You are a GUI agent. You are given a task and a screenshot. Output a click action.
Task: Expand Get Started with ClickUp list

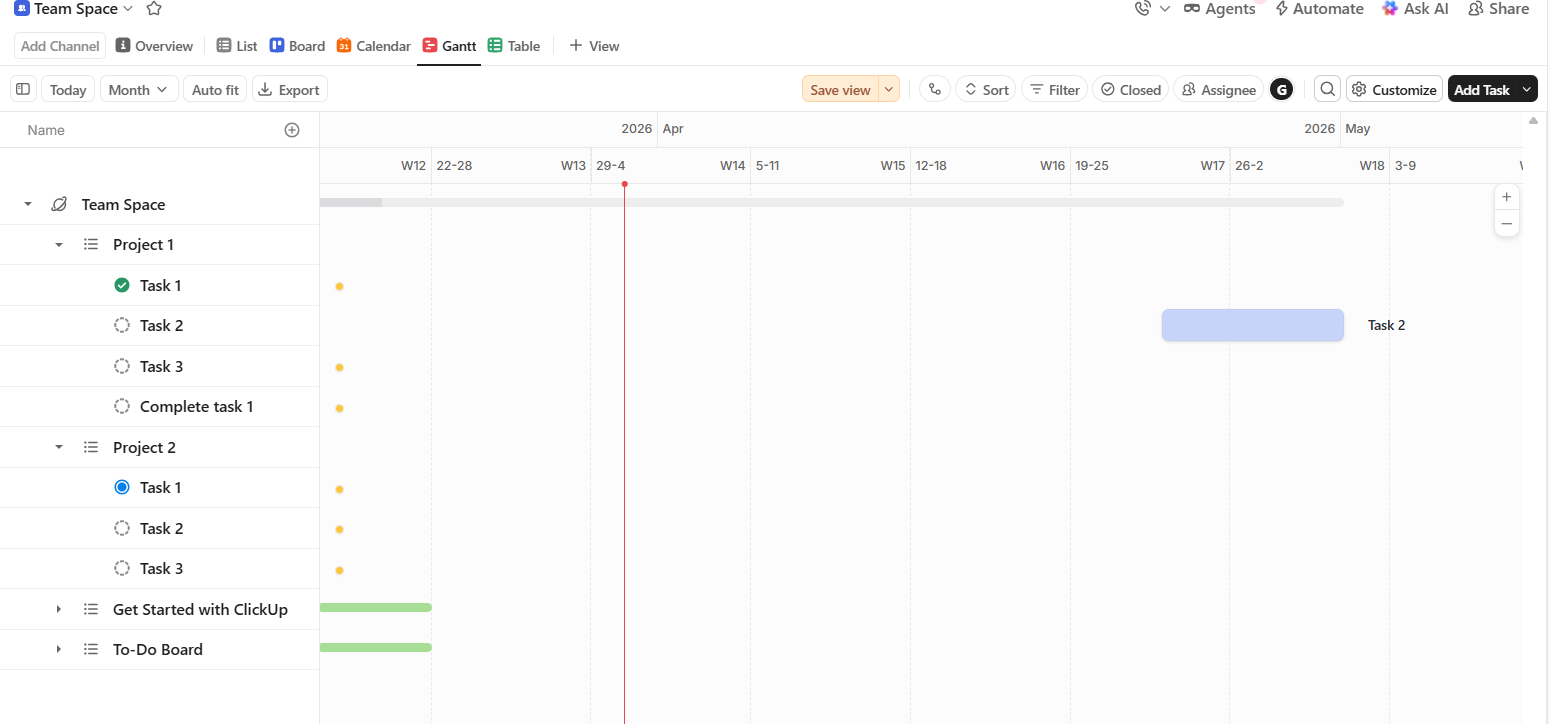(x=59, y=609)
